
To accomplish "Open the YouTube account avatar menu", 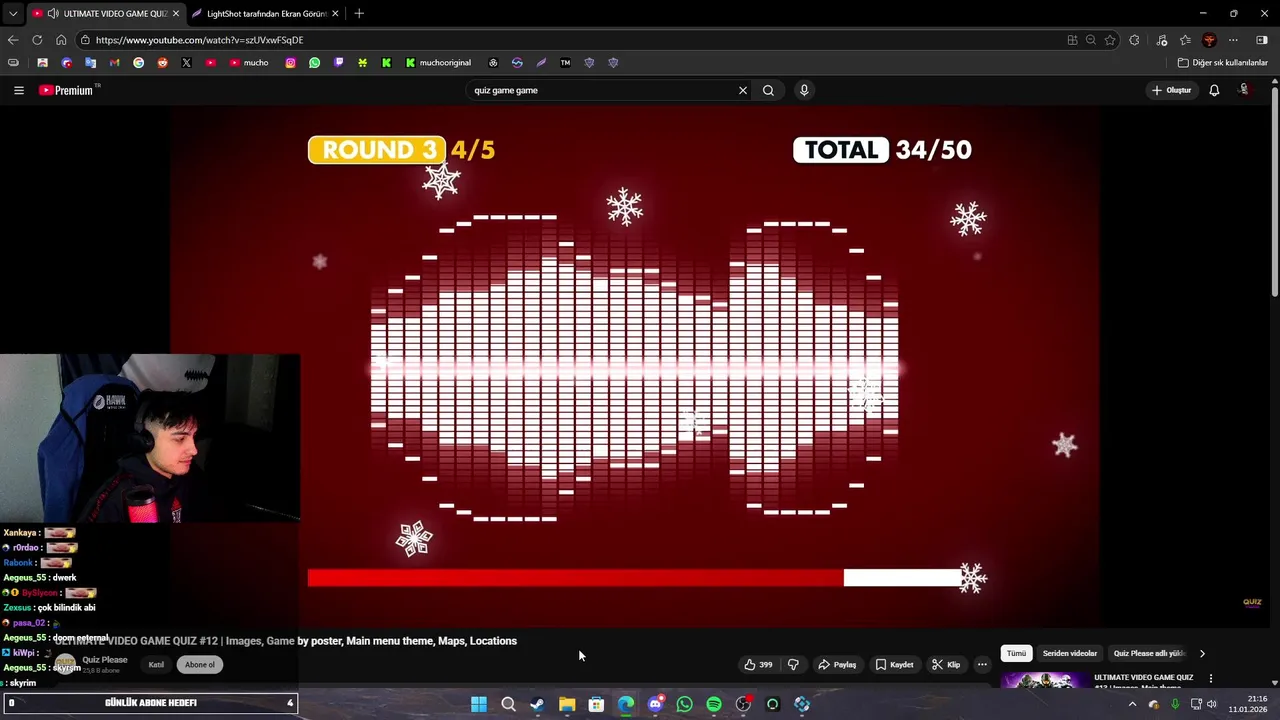I will point(1244,90).
